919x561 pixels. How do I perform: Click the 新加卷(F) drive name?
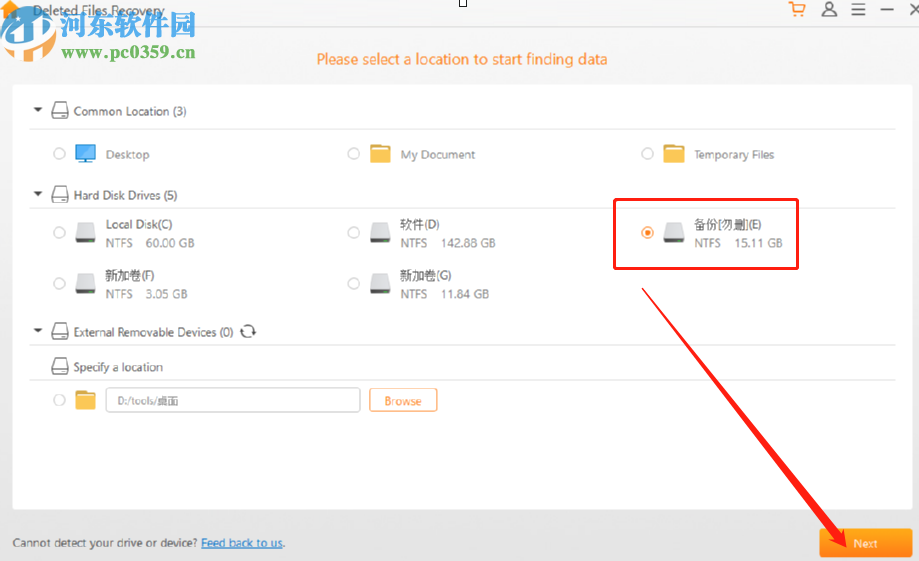click(130, 276)
